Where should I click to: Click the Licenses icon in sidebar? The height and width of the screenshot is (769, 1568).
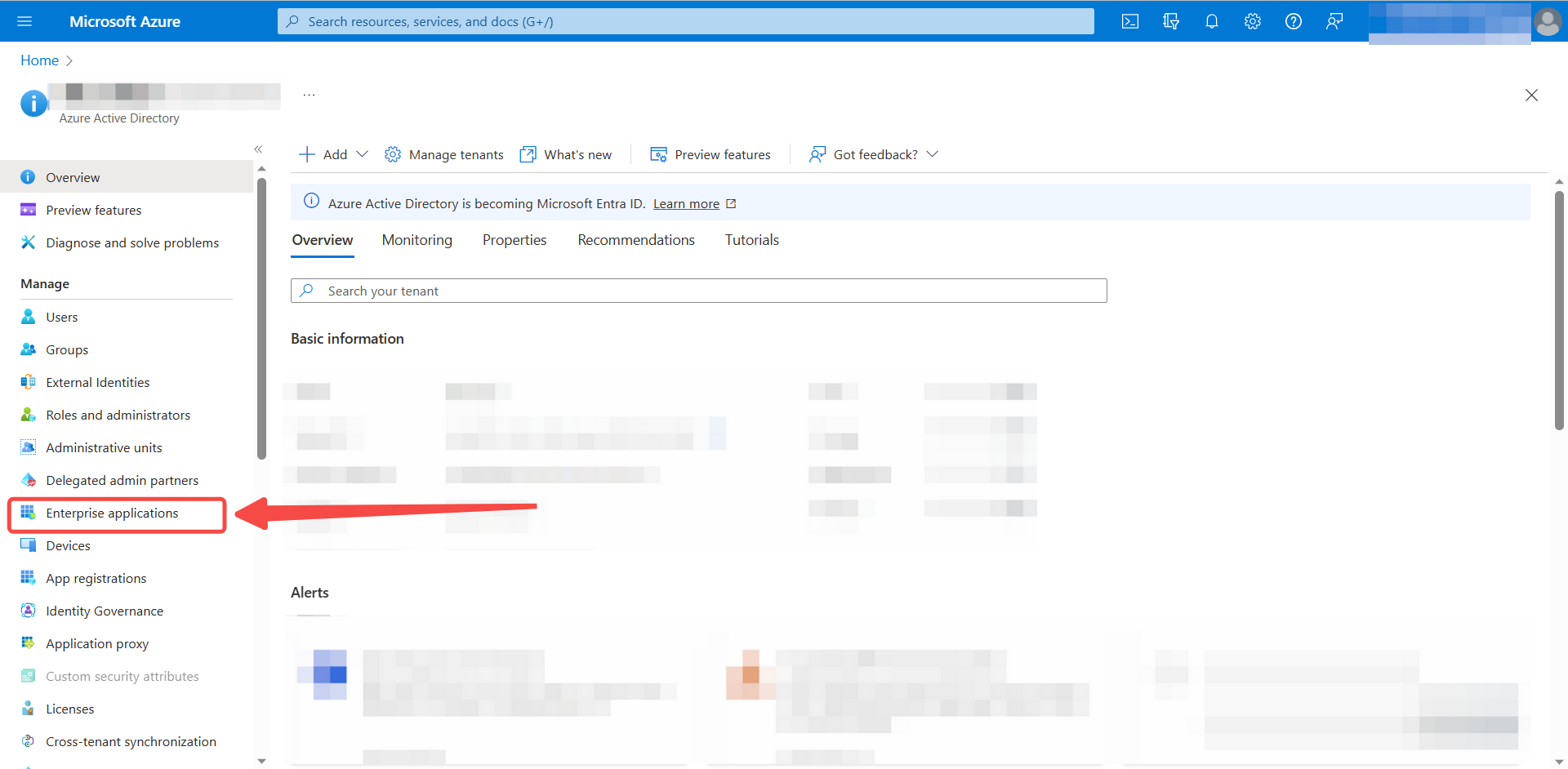(29, 709)
